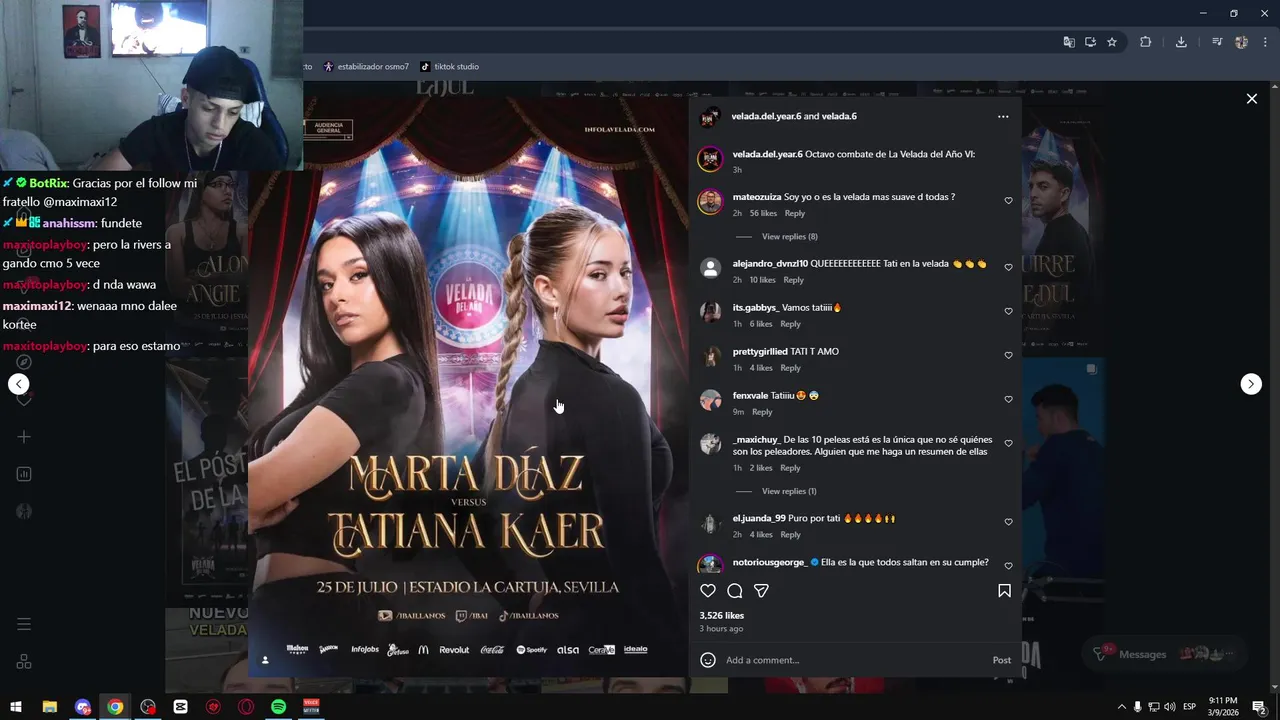The width and height of the screenshot is (1280, 720).
Task: Open CapCut from taskbar
Action: [180, 707]
